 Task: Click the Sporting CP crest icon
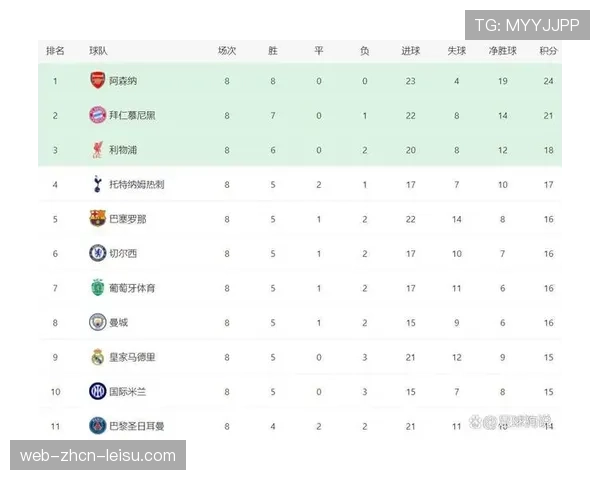coord(97,288)
